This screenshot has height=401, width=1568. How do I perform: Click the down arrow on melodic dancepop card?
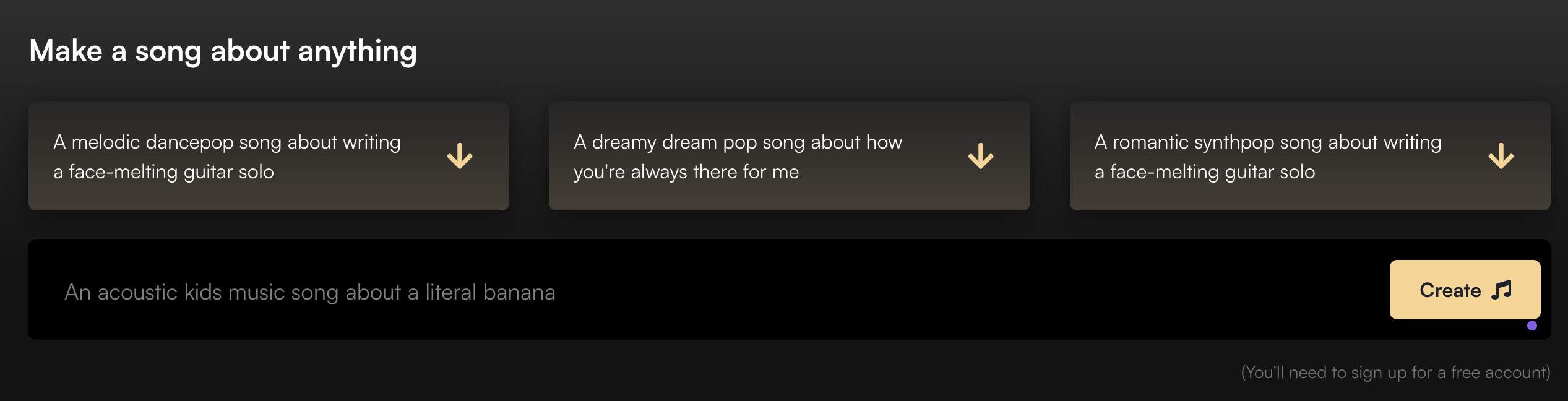pos(460,156)
